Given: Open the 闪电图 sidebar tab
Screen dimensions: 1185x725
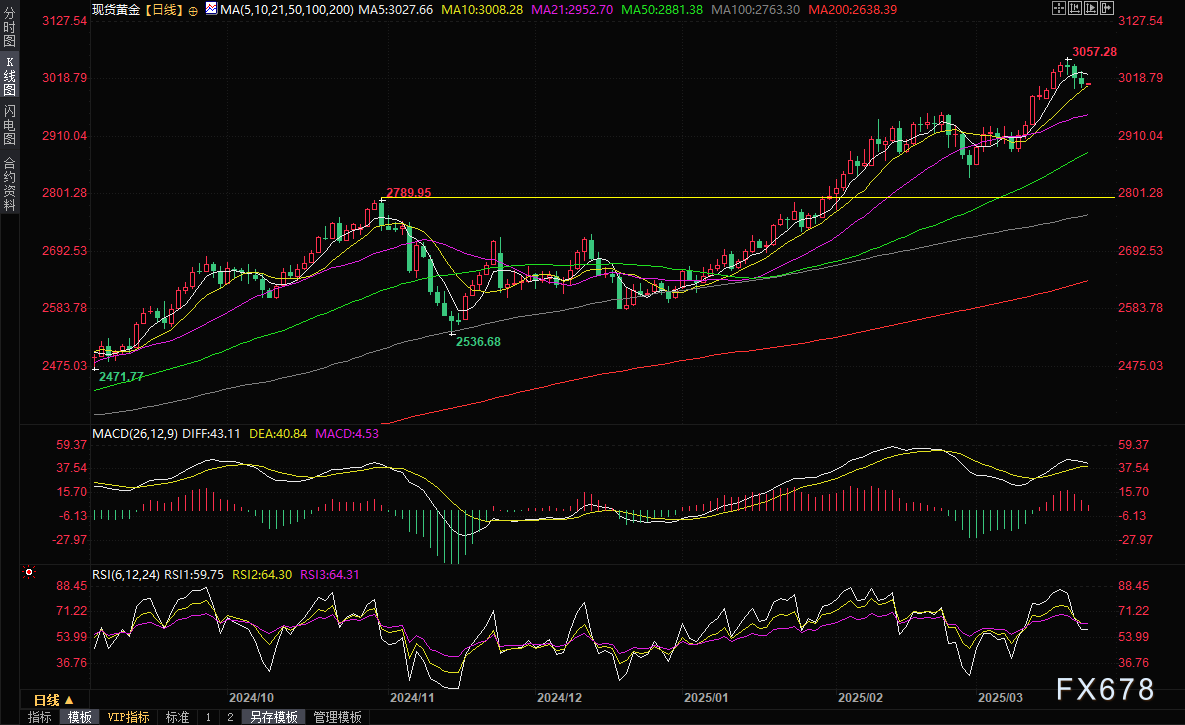Looking at the screenshot, I should [x=9, y=124].
